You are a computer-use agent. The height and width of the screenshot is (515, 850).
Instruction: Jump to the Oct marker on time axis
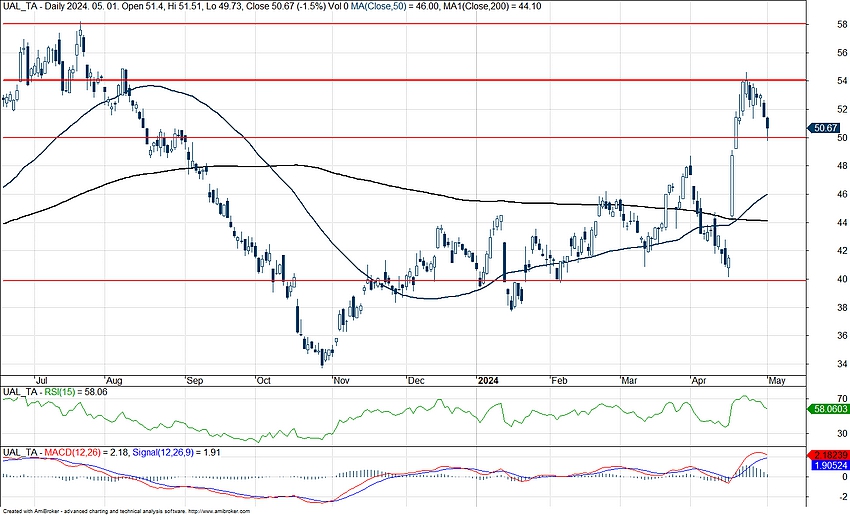[x=265, y=381]
